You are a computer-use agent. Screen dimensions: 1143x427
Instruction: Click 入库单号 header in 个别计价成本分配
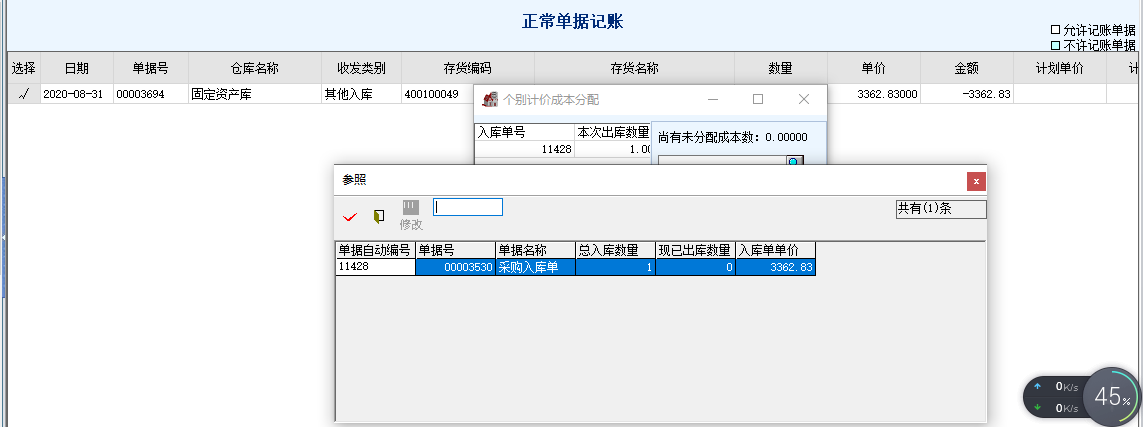(525, 132)
